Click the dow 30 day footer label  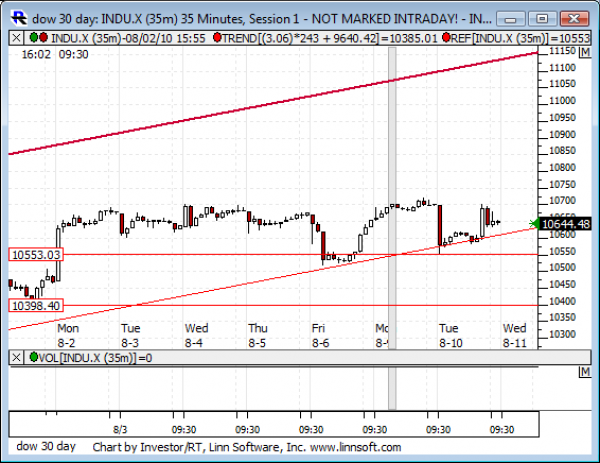pos(46,446)
